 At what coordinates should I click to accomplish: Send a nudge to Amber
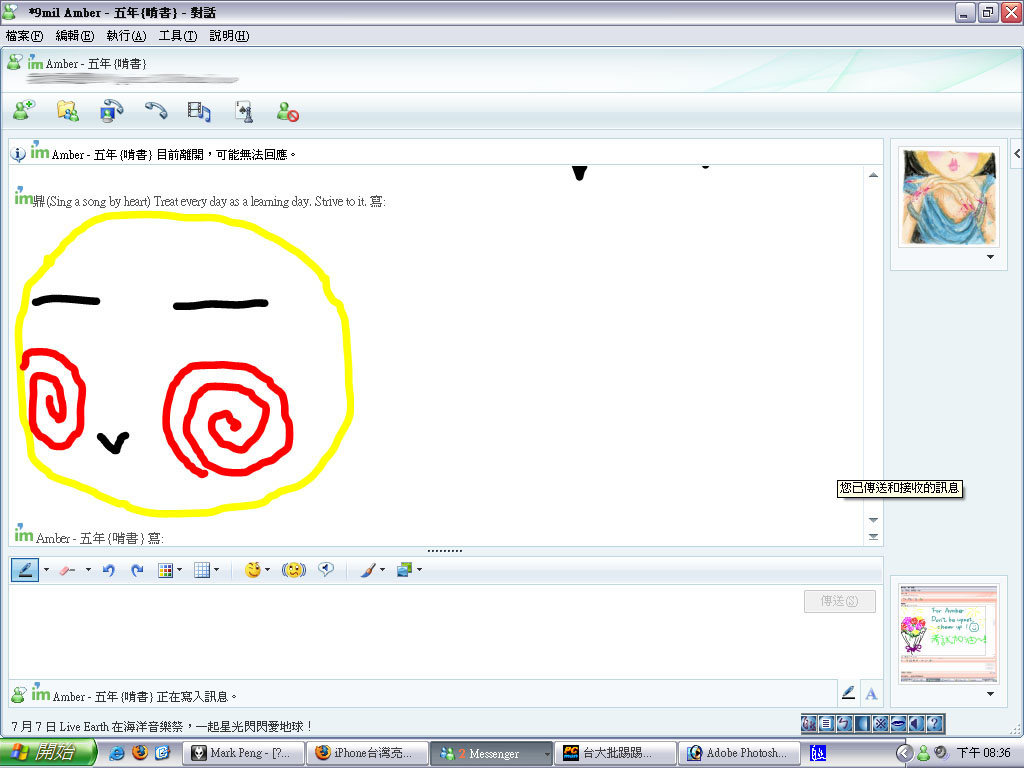pos(294,570)
